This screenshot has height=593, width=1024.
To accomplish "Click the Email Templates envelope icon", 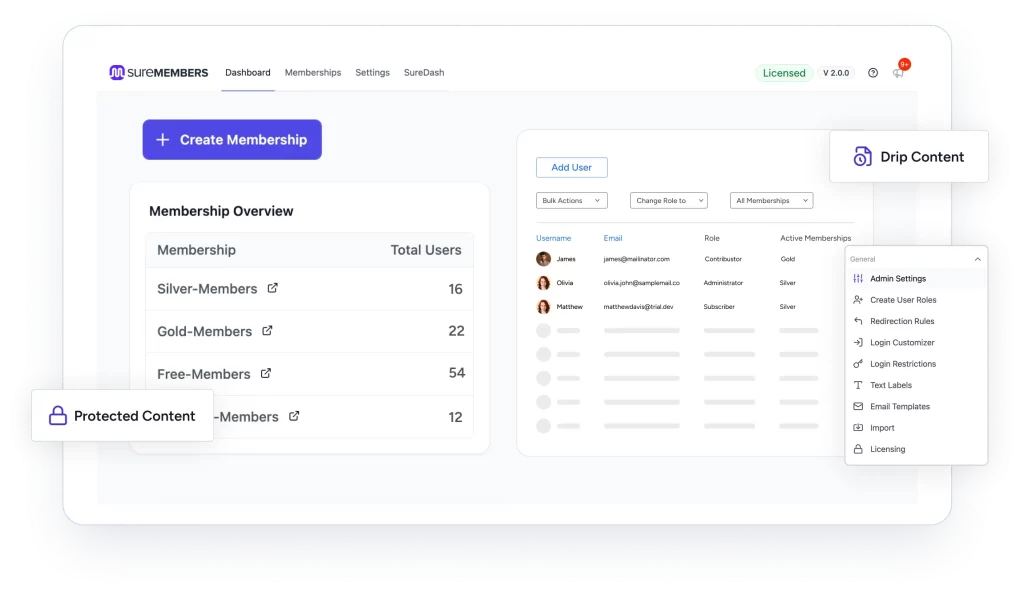I will coord(858,406).
